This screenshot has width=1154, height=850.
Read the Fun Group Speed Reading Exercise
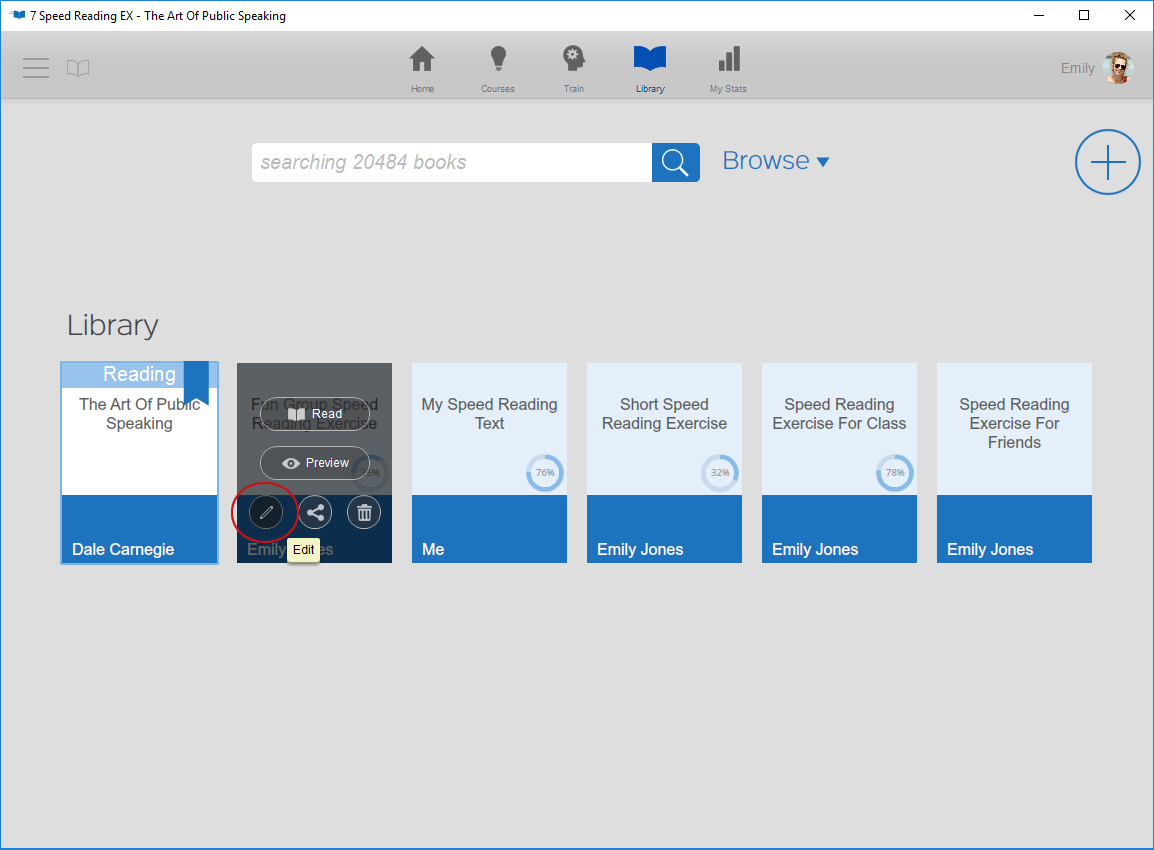click(314, 413)
